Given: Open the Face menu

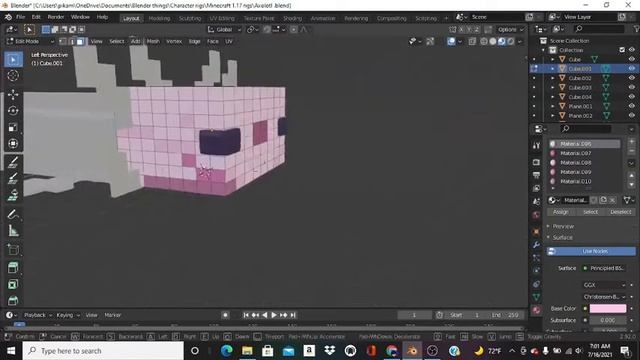Looking at the screenshot, I should (213, 41).
